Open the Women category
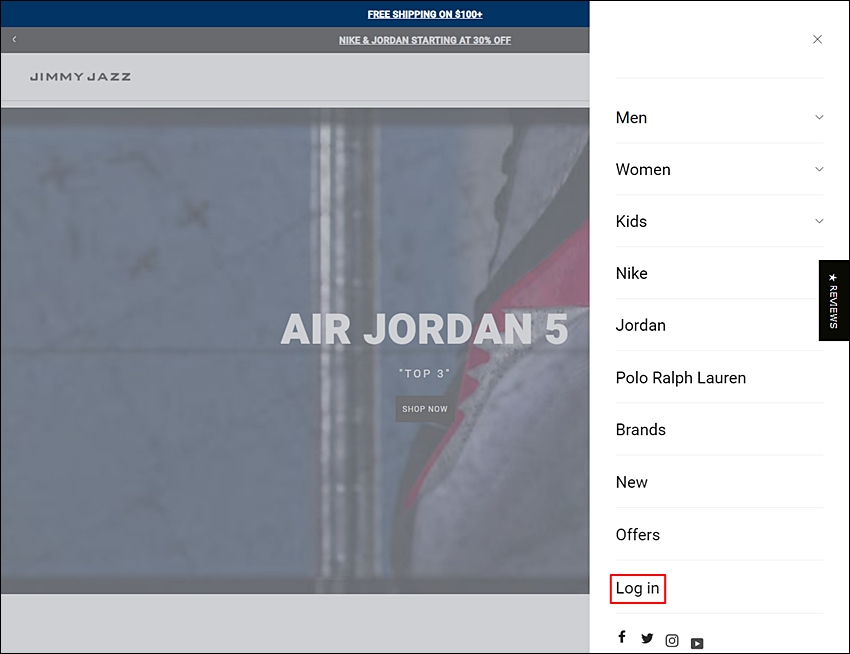Viewport: 850px width, 654px height. 643,170
